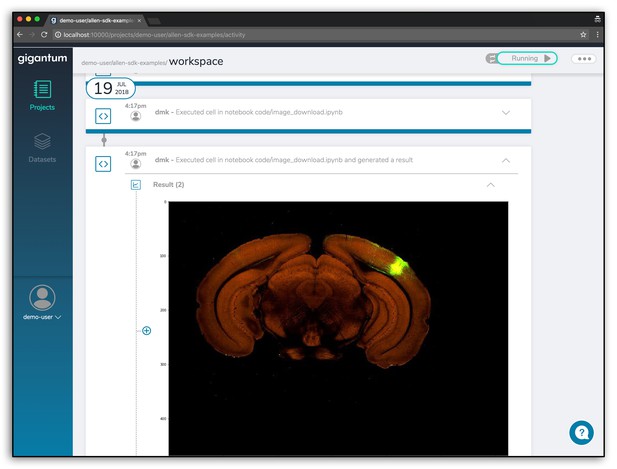Image resolution: width=617 pixels, height=469 pixels.
Task: Click the site info icon in address bar
Action: coord(58,35)
